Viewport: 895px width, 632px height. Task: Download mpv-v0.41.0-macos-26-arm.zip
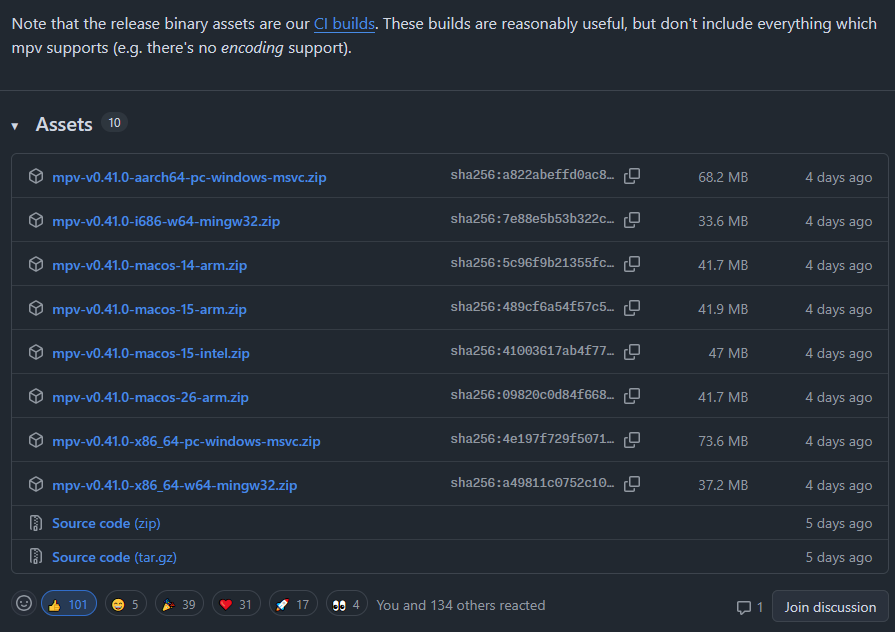click(x=150, y=397)
